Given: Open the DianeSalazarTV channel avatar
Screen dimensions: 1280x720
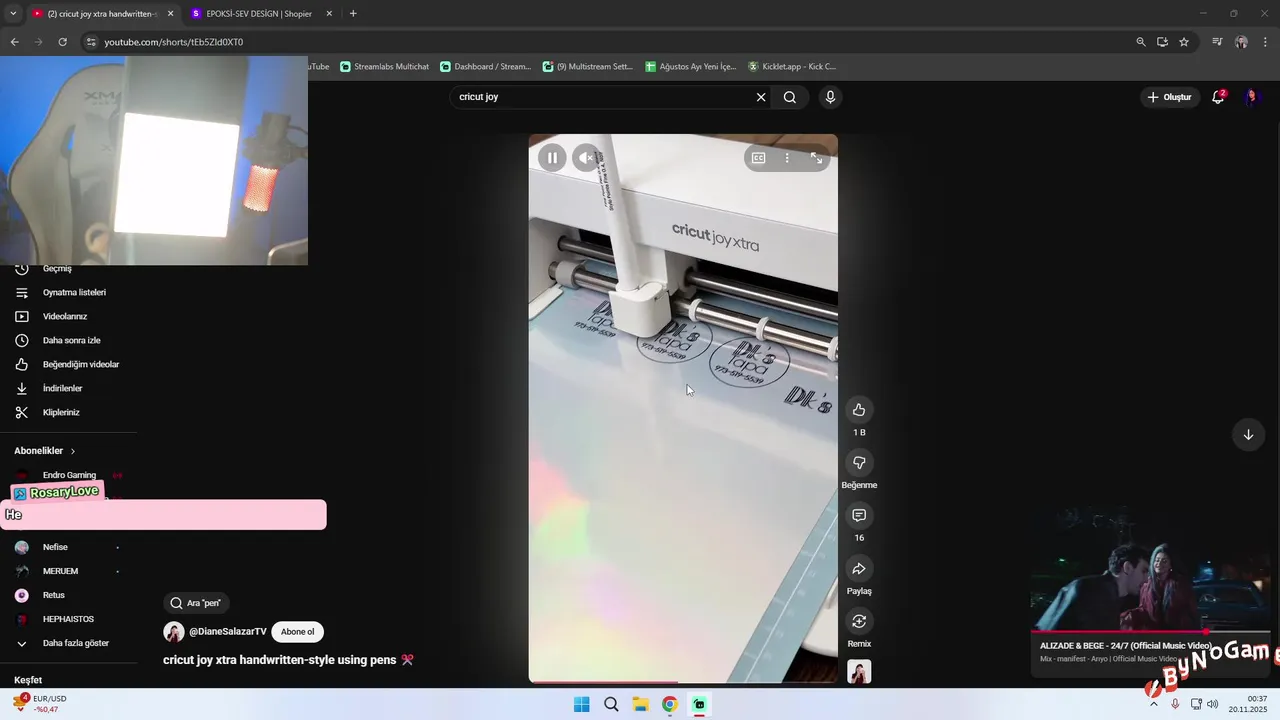Looking at the screenshot, I should (x=174, y=632).
